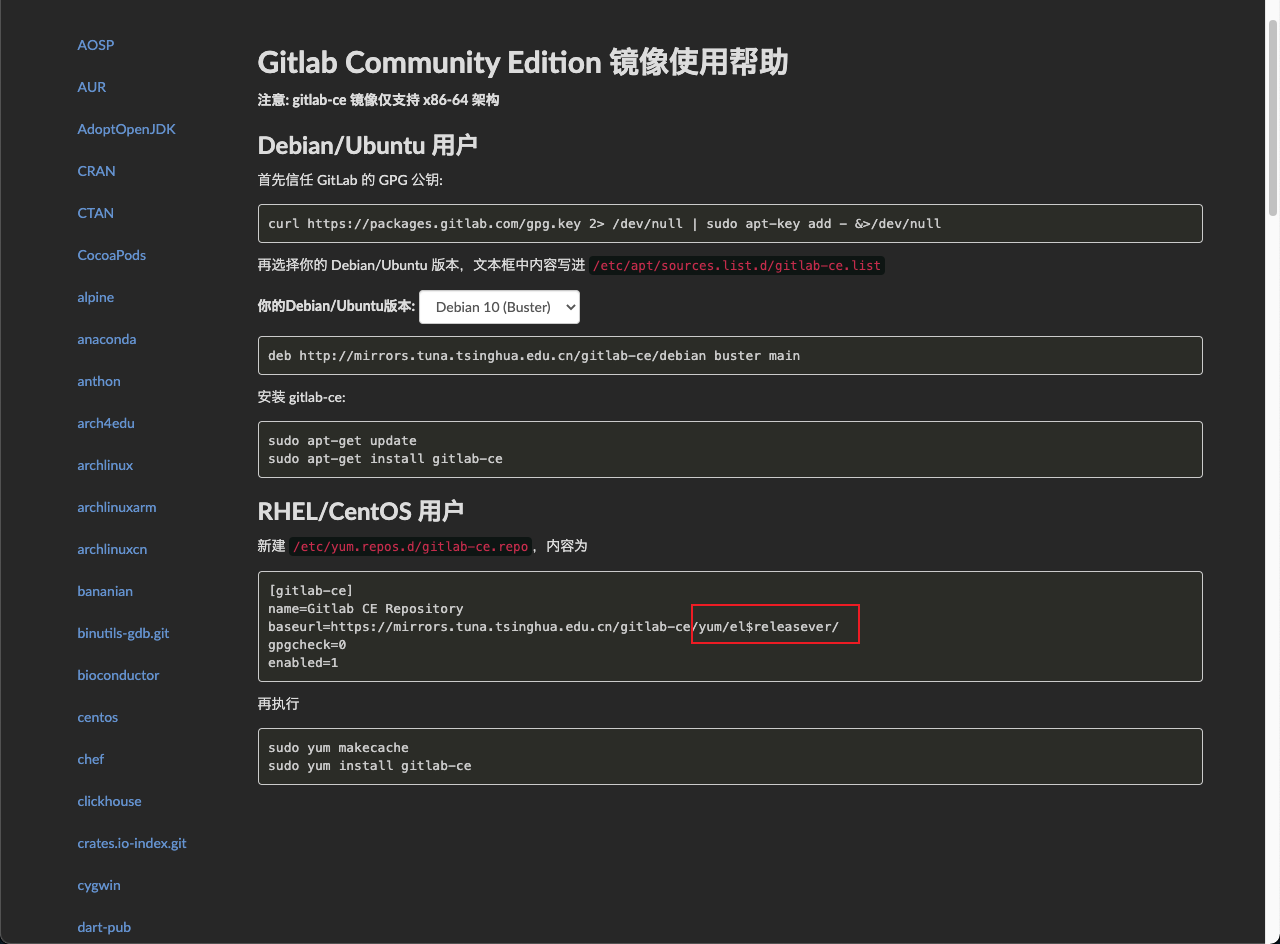Click the 'gpgcheck=0' line

(307, 645)
